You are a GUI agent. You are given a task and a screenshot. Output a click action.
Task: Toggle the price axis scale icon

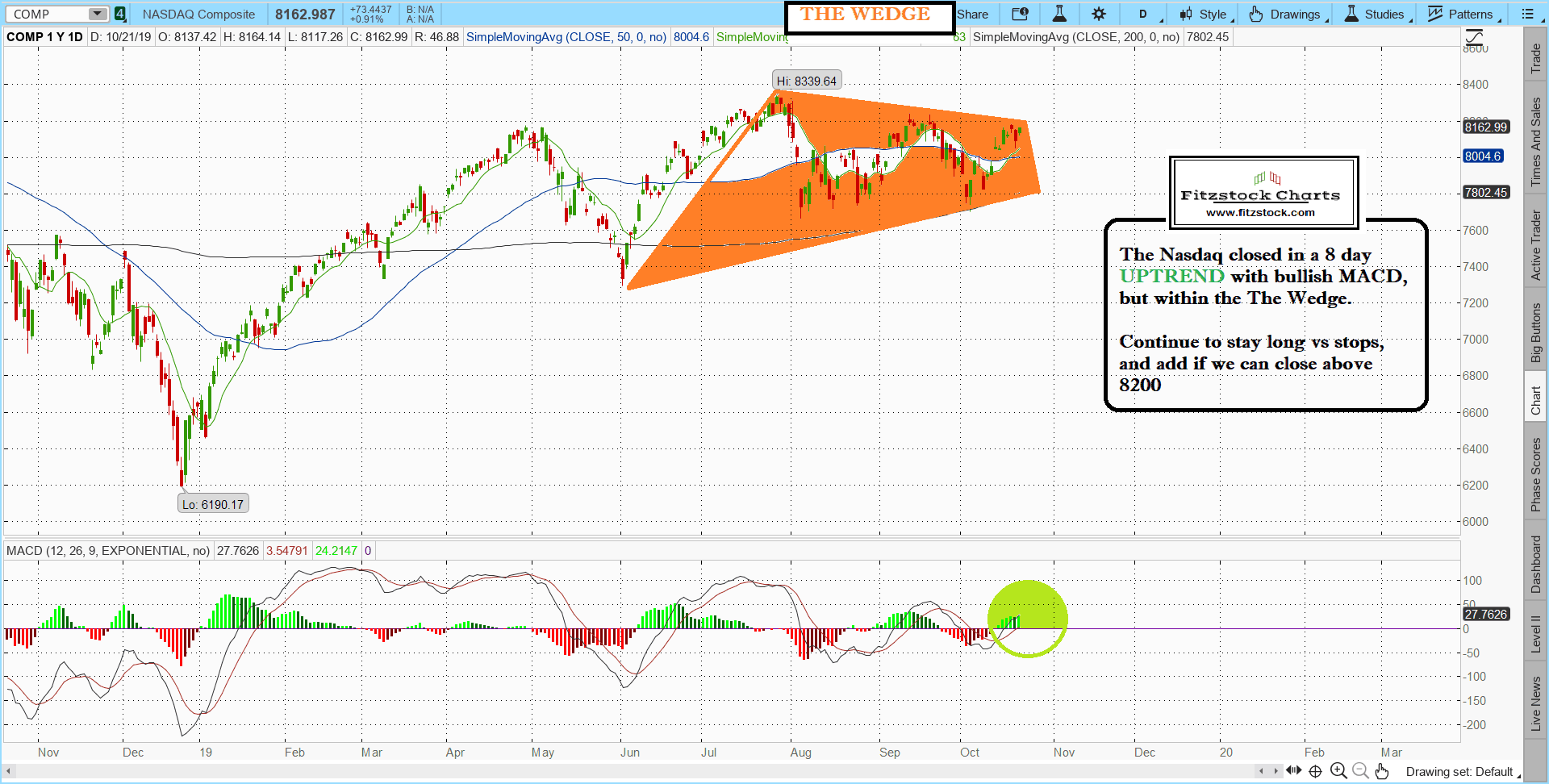pos(1474,37)
